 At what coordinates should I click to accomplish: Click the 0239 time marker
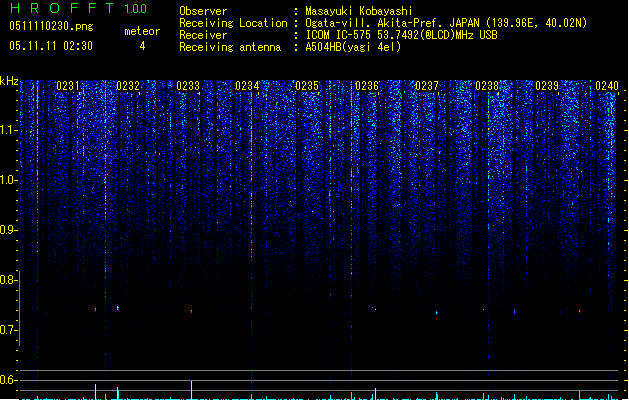tap(547, 86)
